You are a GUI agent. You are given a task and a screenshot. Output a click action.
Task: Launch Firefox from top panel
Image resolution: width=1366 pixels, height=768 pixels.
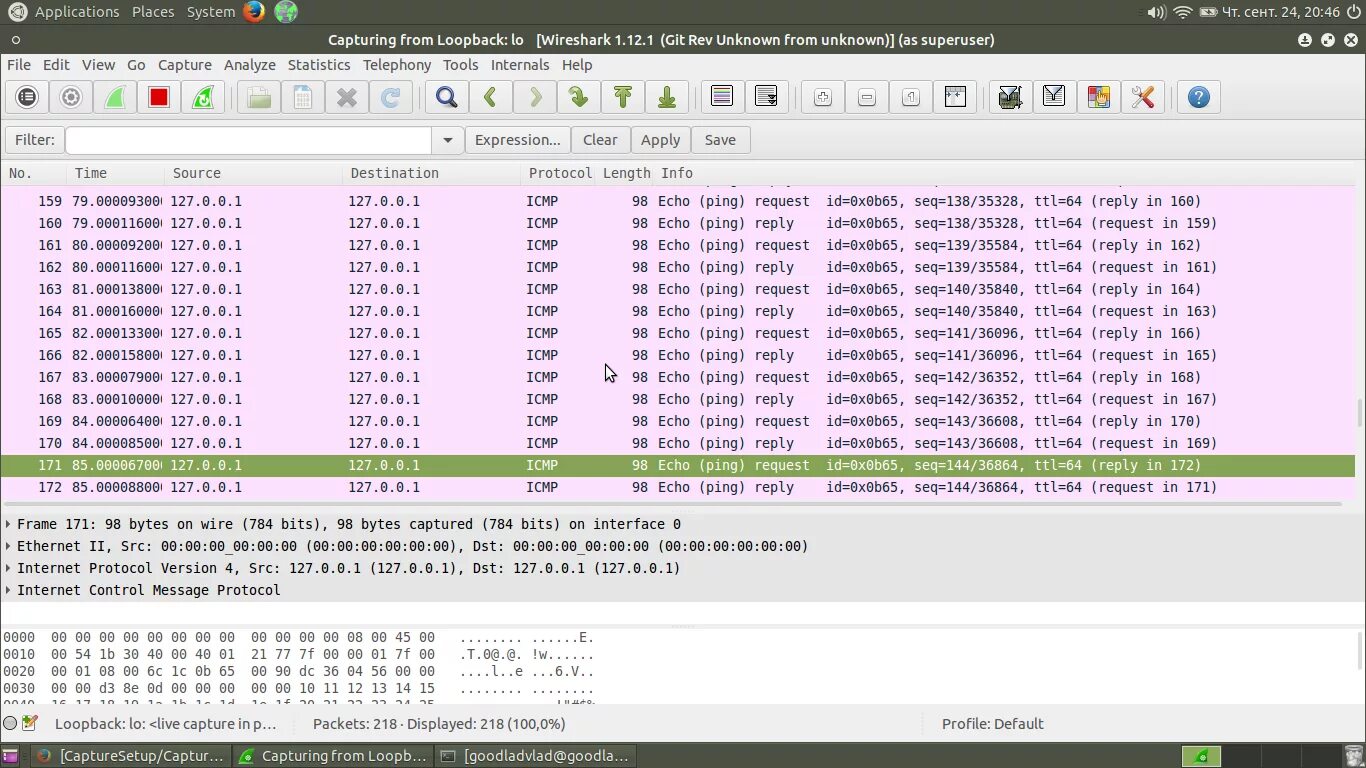254,12
